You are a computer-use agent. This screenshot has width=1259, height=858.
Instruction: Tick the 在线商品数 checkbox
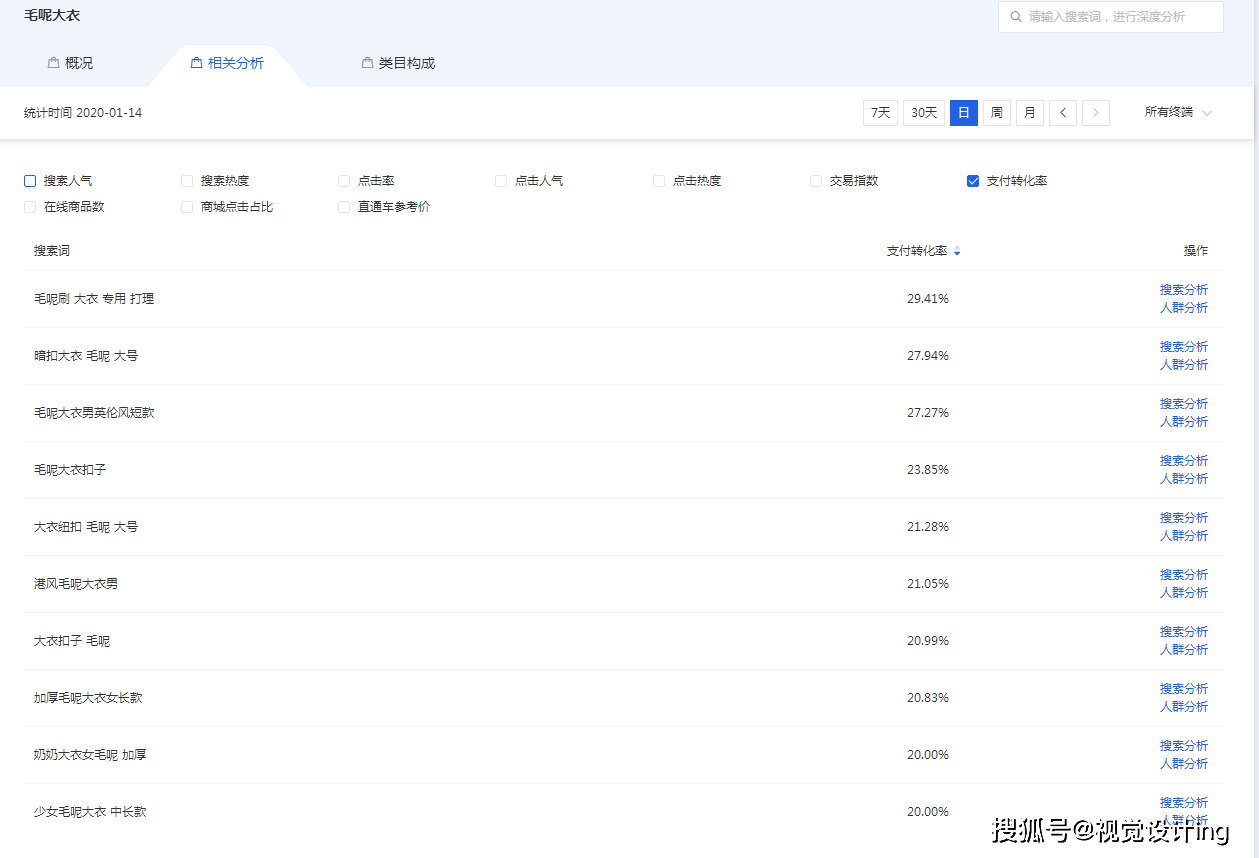[30, 207]
